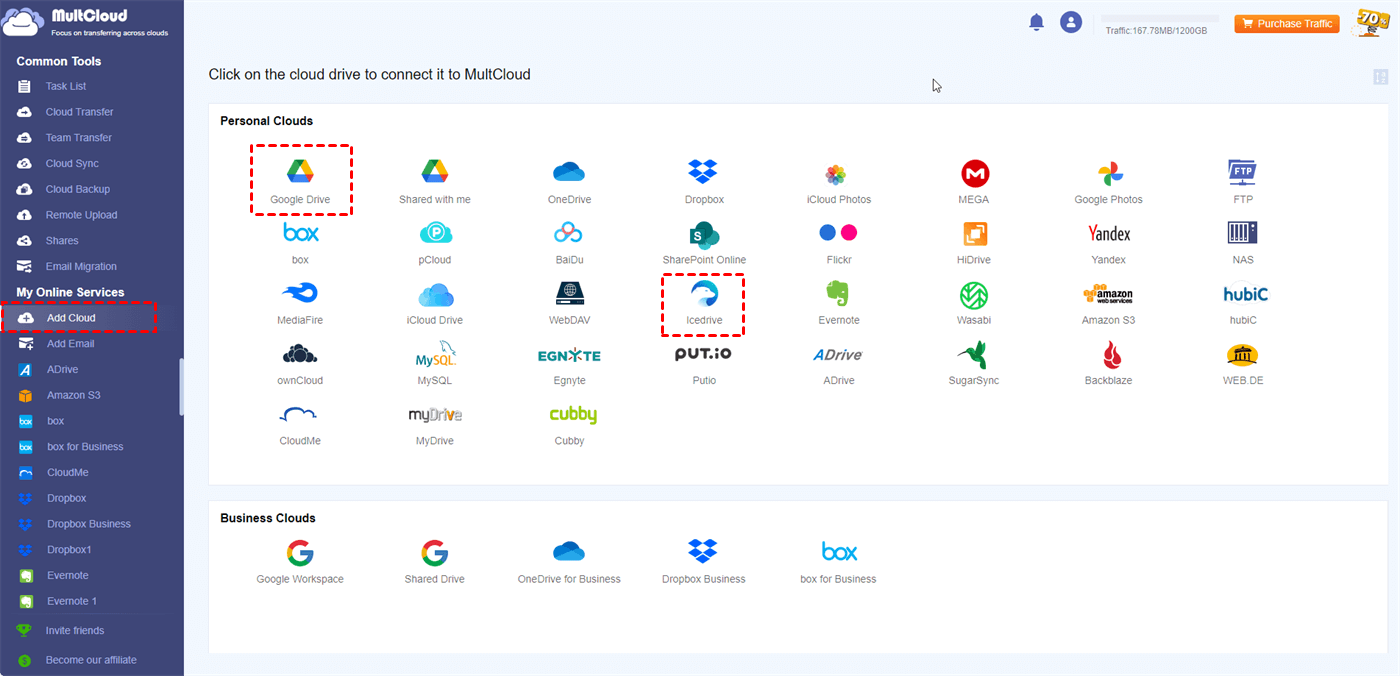This screenshot has height=676, width=1400.
Task: Connect BaiDu cloud
Action: (x=569, y=243)
